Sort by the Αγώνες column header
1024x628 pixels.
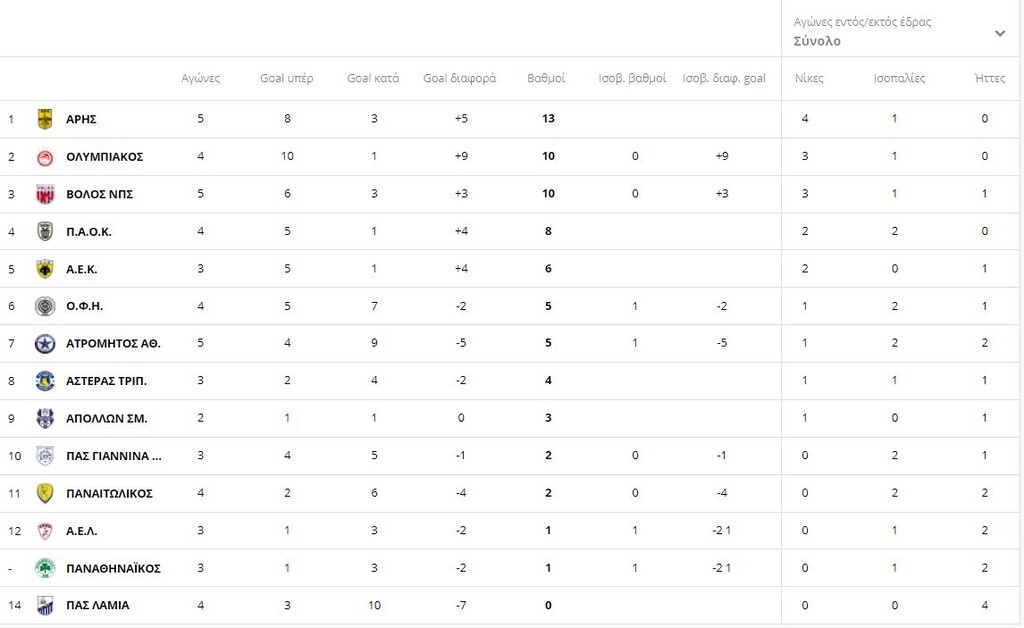click(x=200, y=79)
